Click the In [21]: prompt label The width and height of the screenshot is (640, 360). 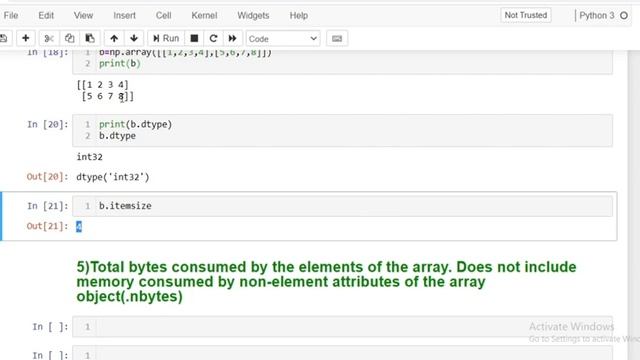47,206
